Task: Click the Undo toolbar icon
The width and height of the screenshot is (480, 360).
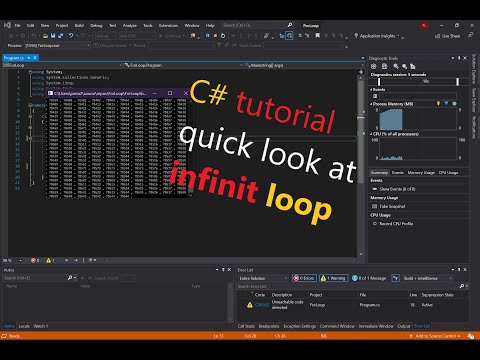Action: click(71, 36)
